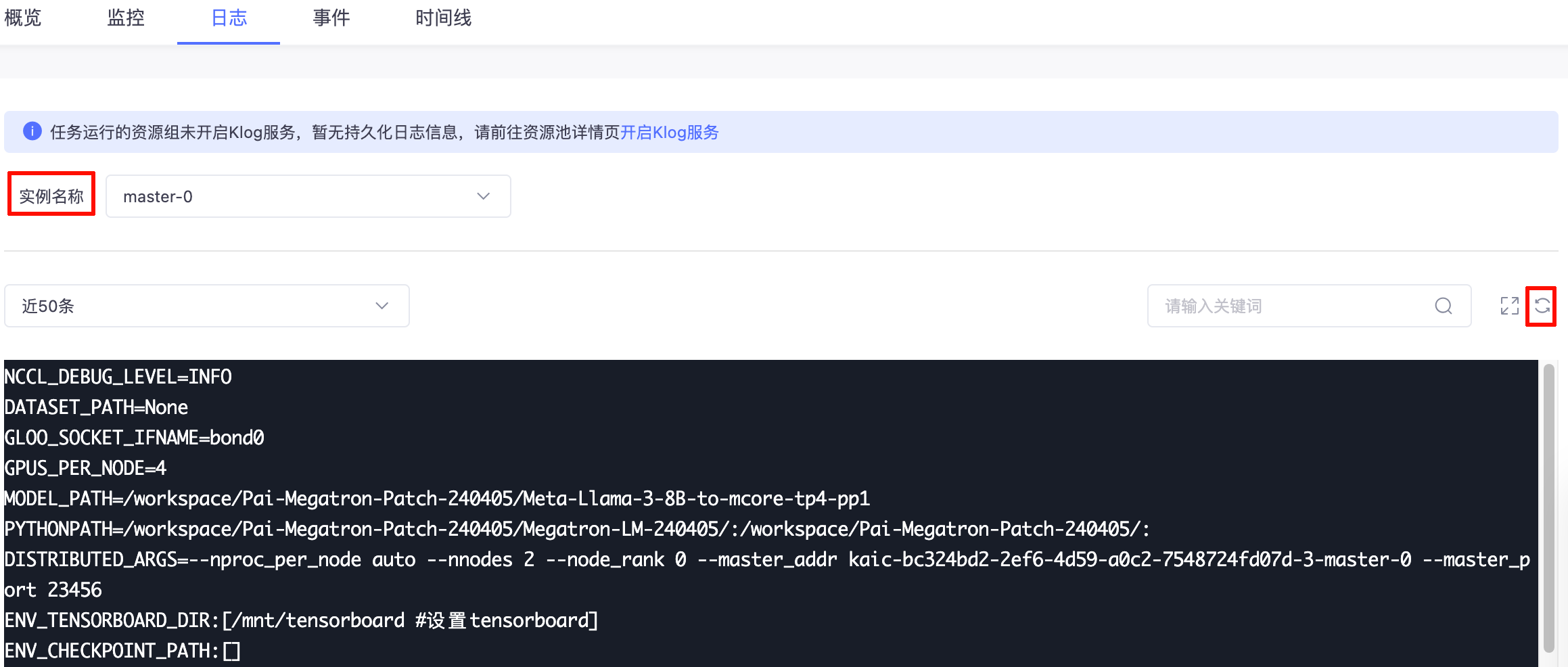The image size is (1568, 667).
Task: Click the blue info icon in notice banner
Action: (32, 131)
